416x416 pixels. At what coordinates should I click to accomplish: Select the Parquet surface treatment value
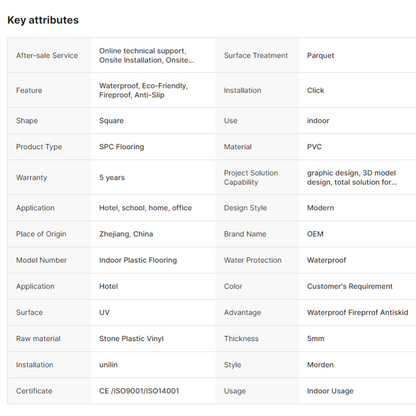click(320, 55)
